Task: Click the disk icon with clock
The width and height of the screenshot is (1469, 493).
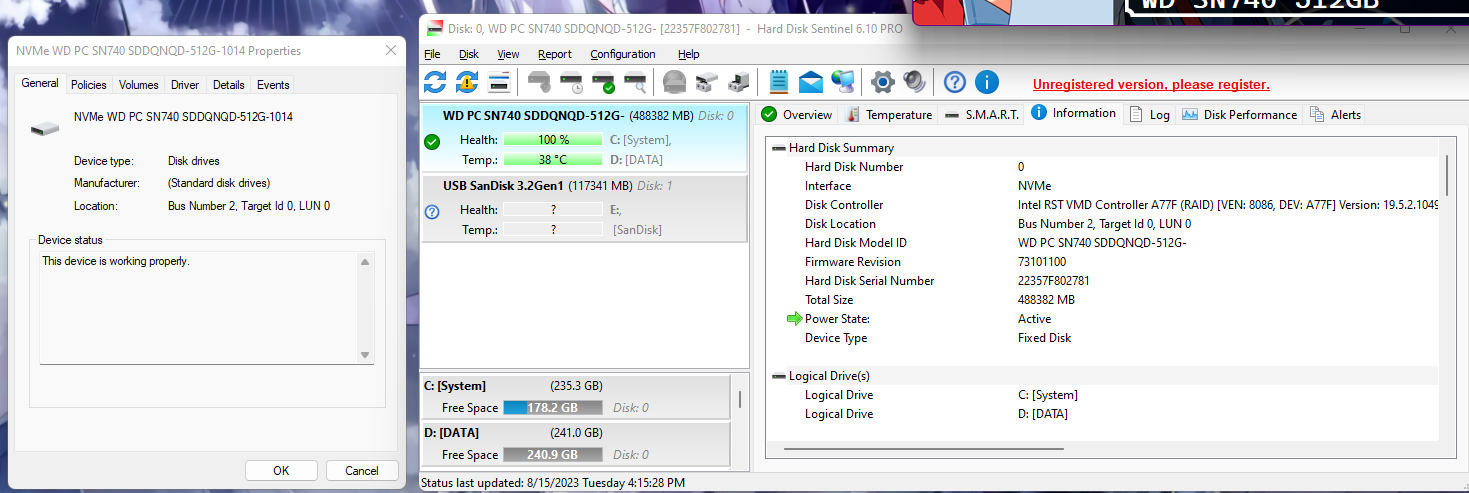Action: click(x=572, y=82)
